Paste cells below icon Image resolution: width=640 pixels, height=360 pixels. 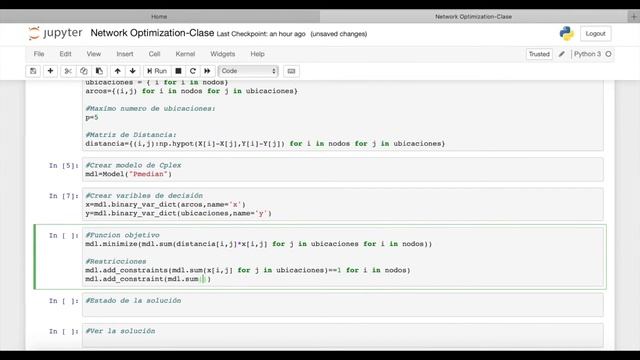click(x=99, y=71)
